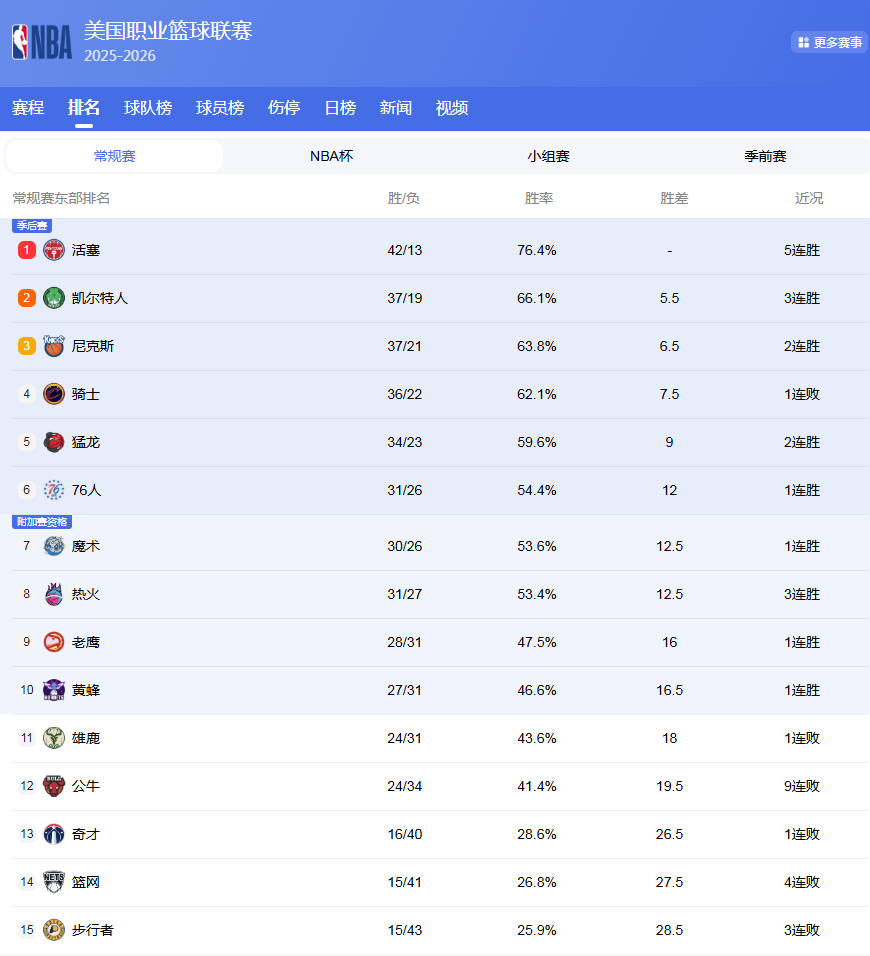Click the grid icon beside 更多赛事
Viewport: 870px width, 956px height.
click(x=803, y=43)
